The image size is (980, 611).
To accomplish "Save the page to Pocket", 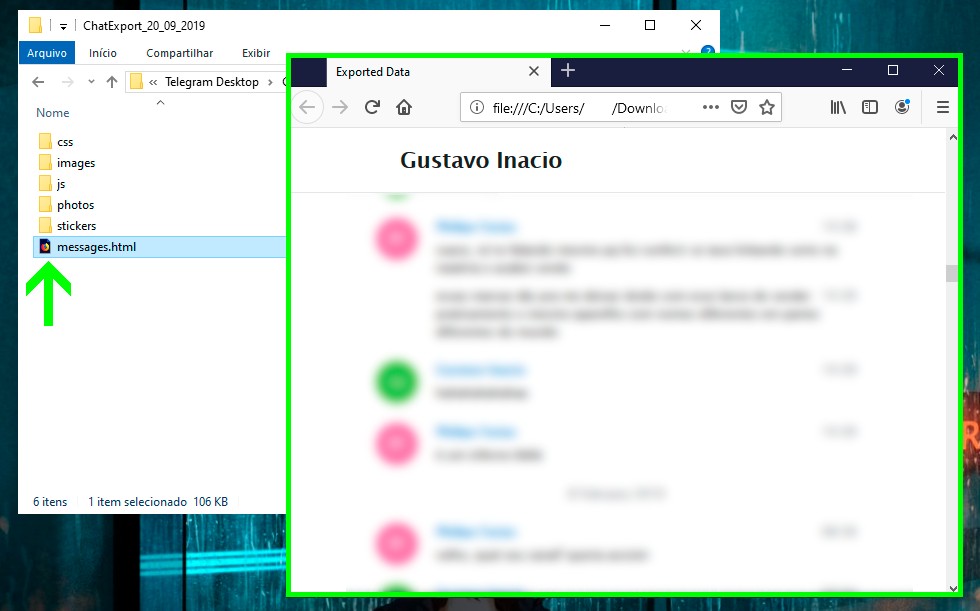I will 739,107.
